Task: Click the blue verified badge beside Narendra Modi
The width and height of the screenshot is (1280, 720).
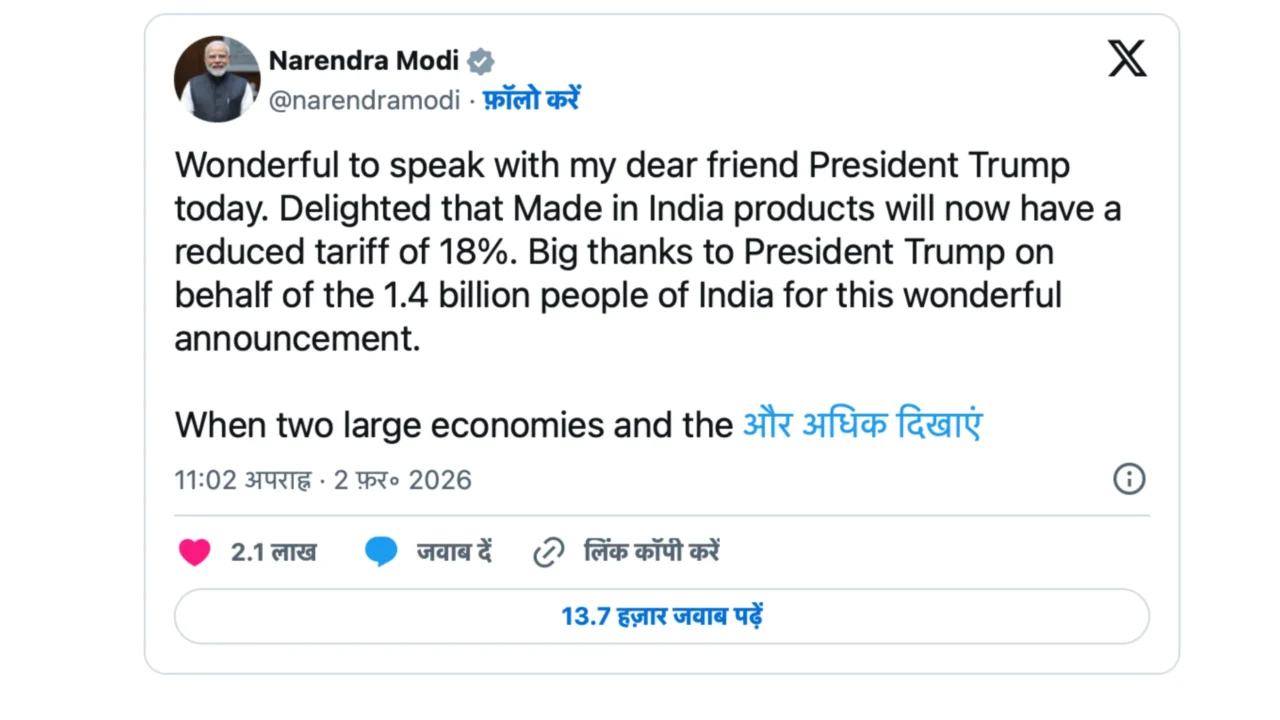Action: 481,61
